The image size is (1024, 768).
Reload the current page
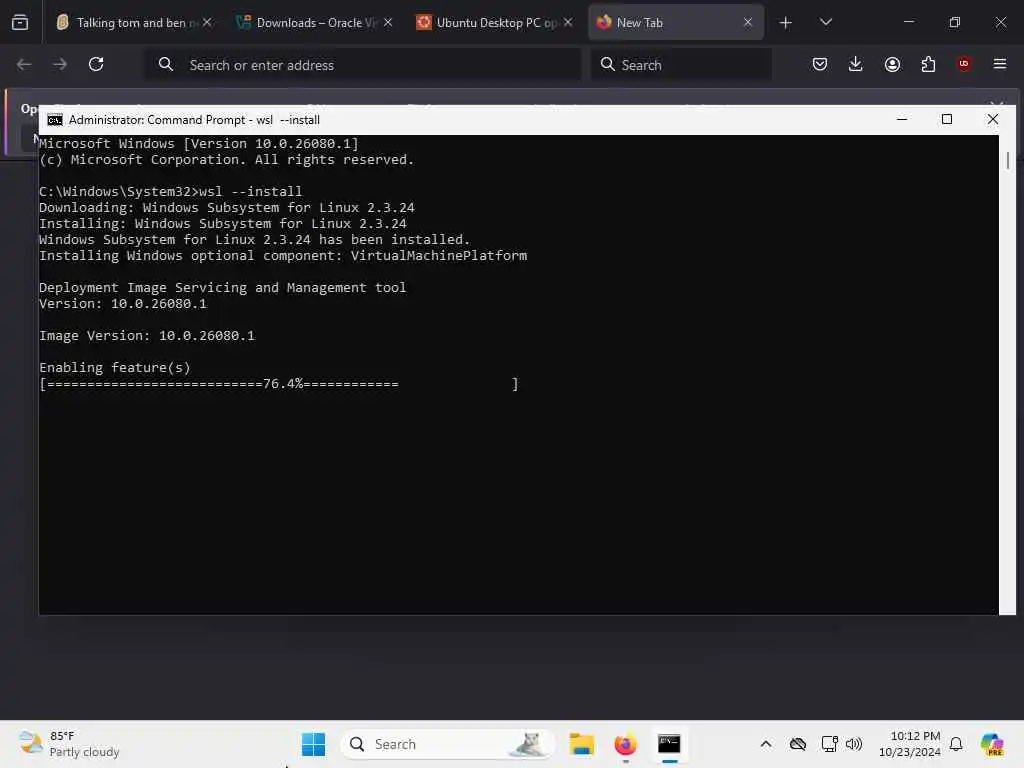[96, 64]
